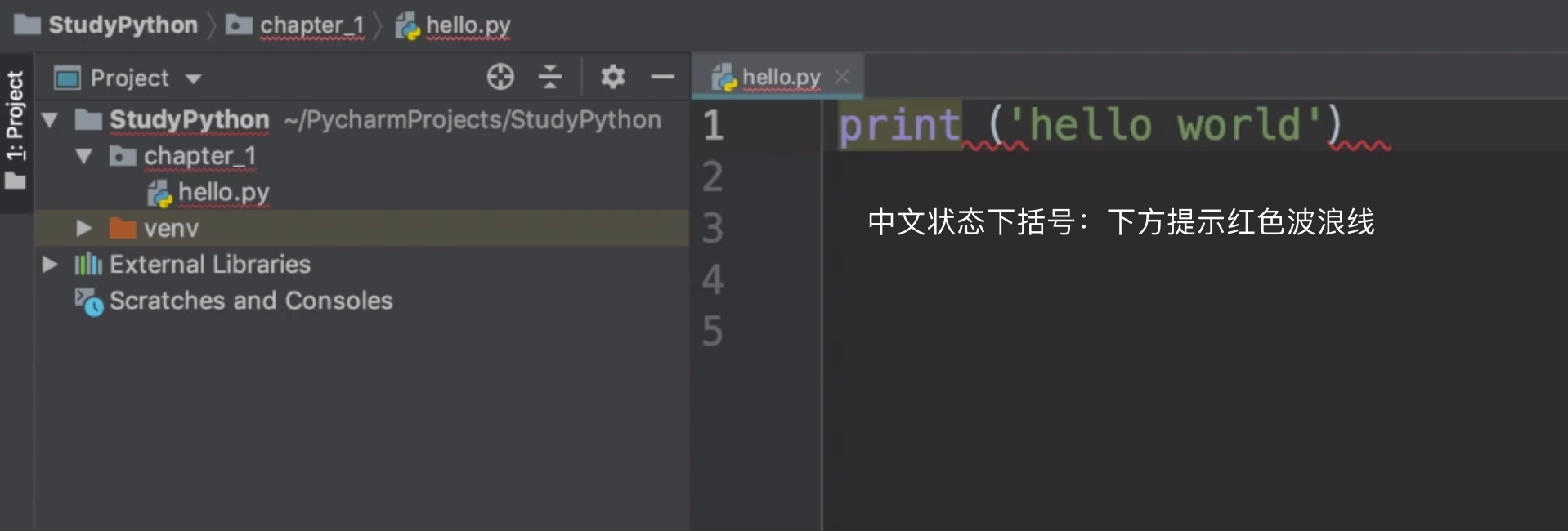
Task: Click the locate/scroll-from-source crosshair icon
Action: [500, 78]
